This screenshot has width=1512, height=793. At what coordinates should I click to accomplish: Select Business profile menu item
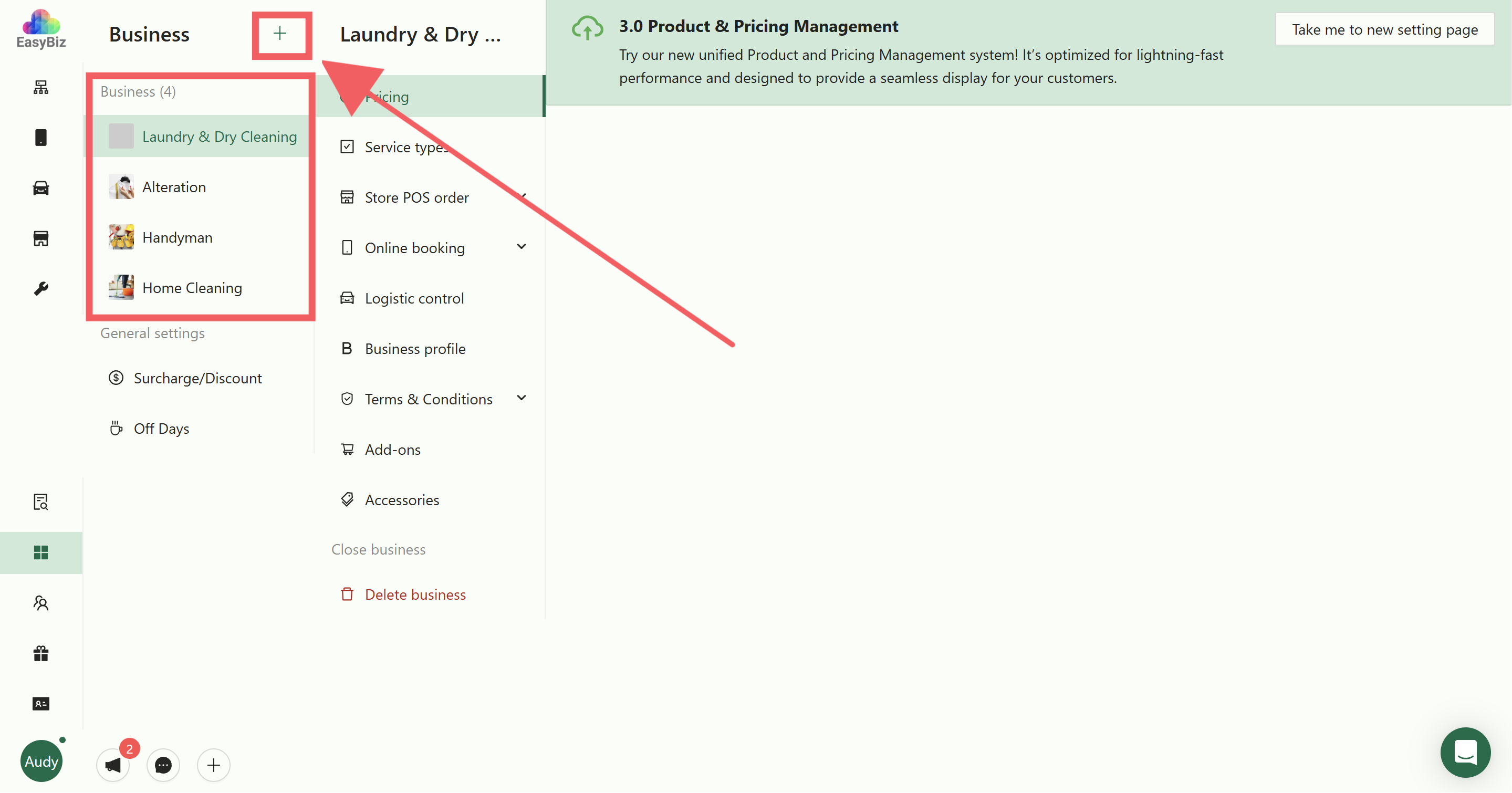tap(414, 349)
